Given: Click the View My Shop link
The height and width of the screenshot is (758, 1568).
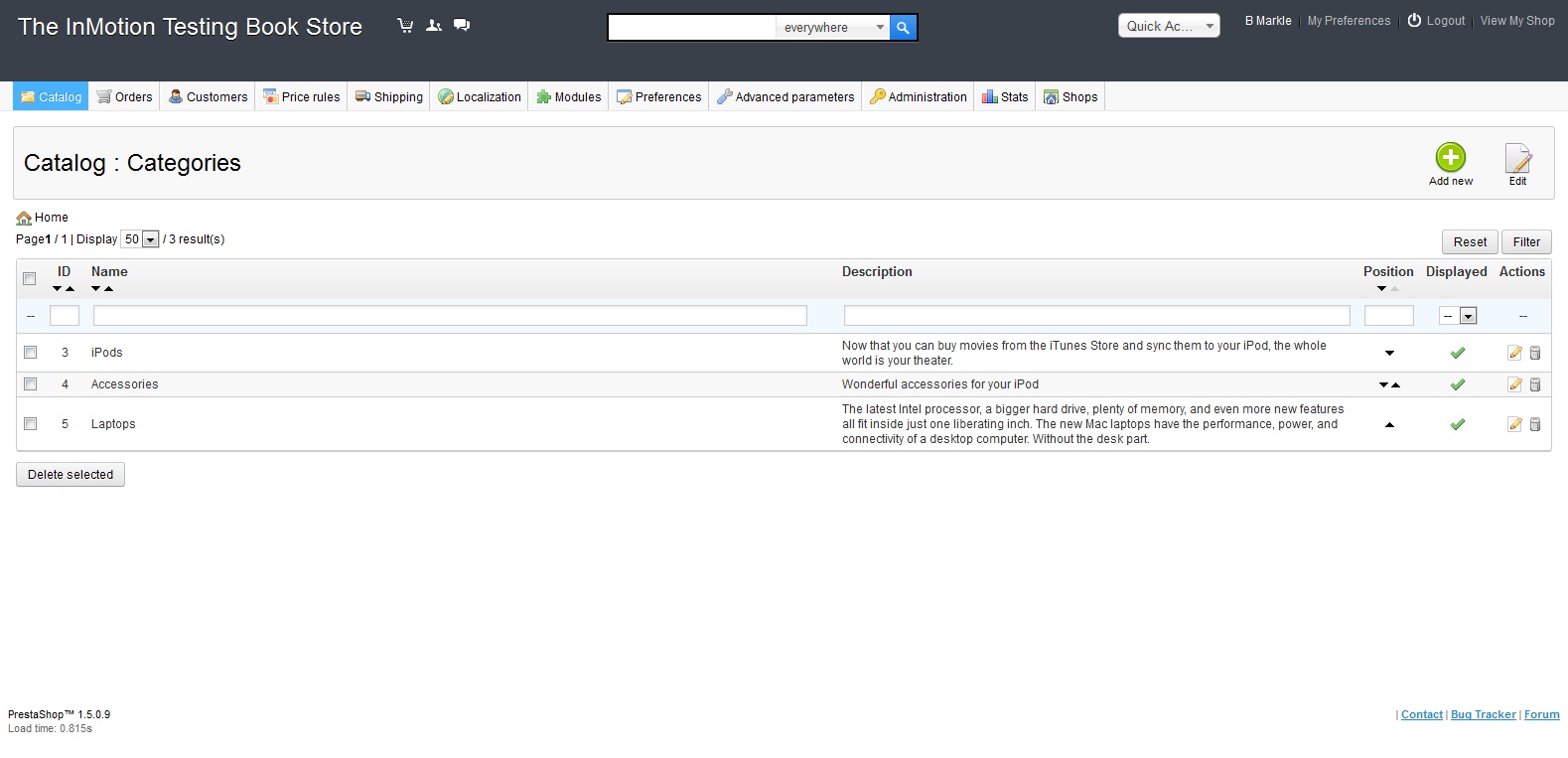Looking at the screenshot, I should click(1517, 21).
